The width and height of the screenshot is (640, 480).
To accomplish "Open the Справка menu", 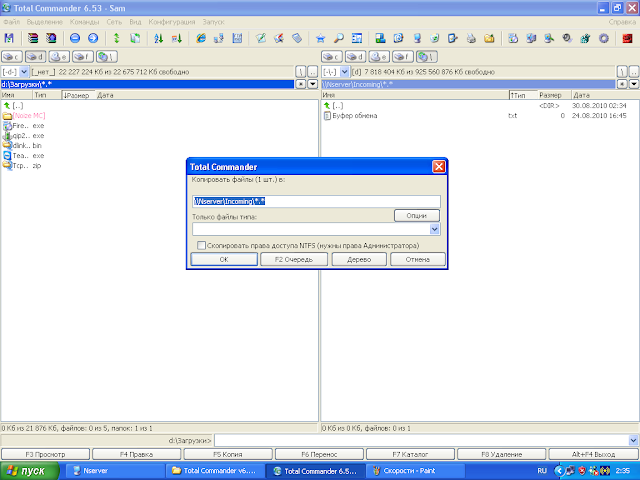I will (622, 22).
